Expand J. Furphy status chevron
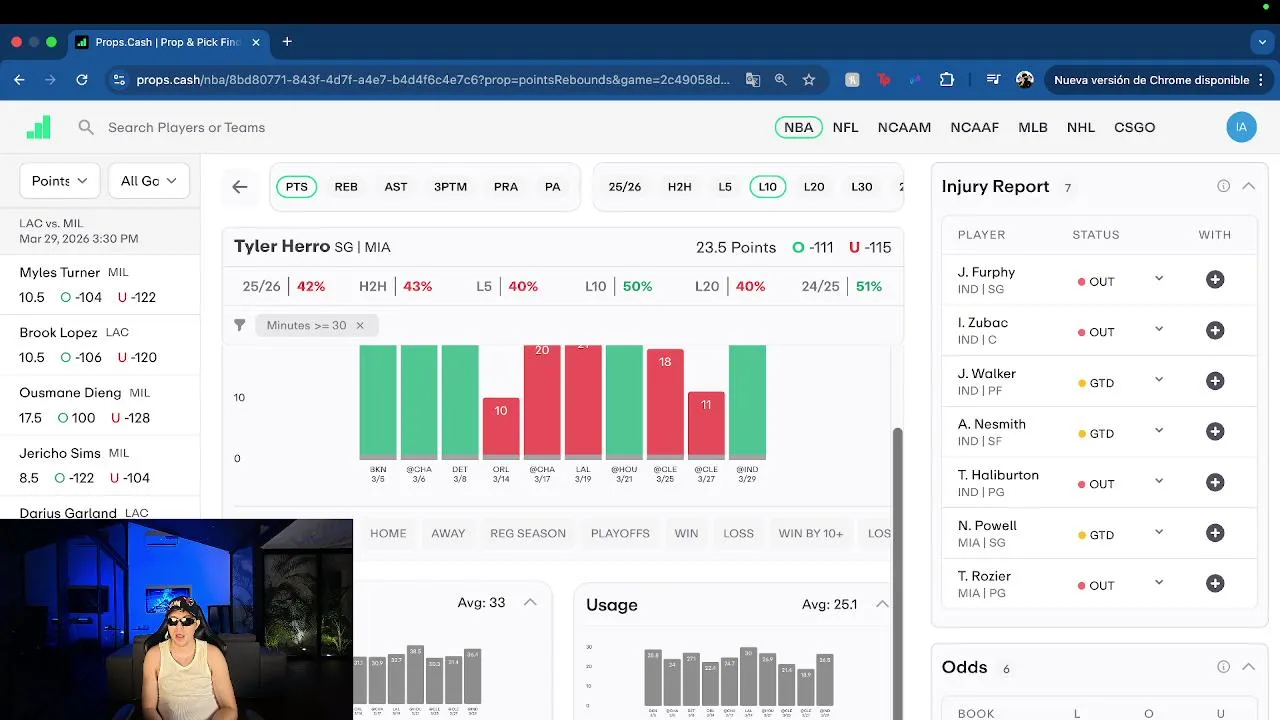The width and height of the screenshot is (1280, 720). click(1159, 279)
